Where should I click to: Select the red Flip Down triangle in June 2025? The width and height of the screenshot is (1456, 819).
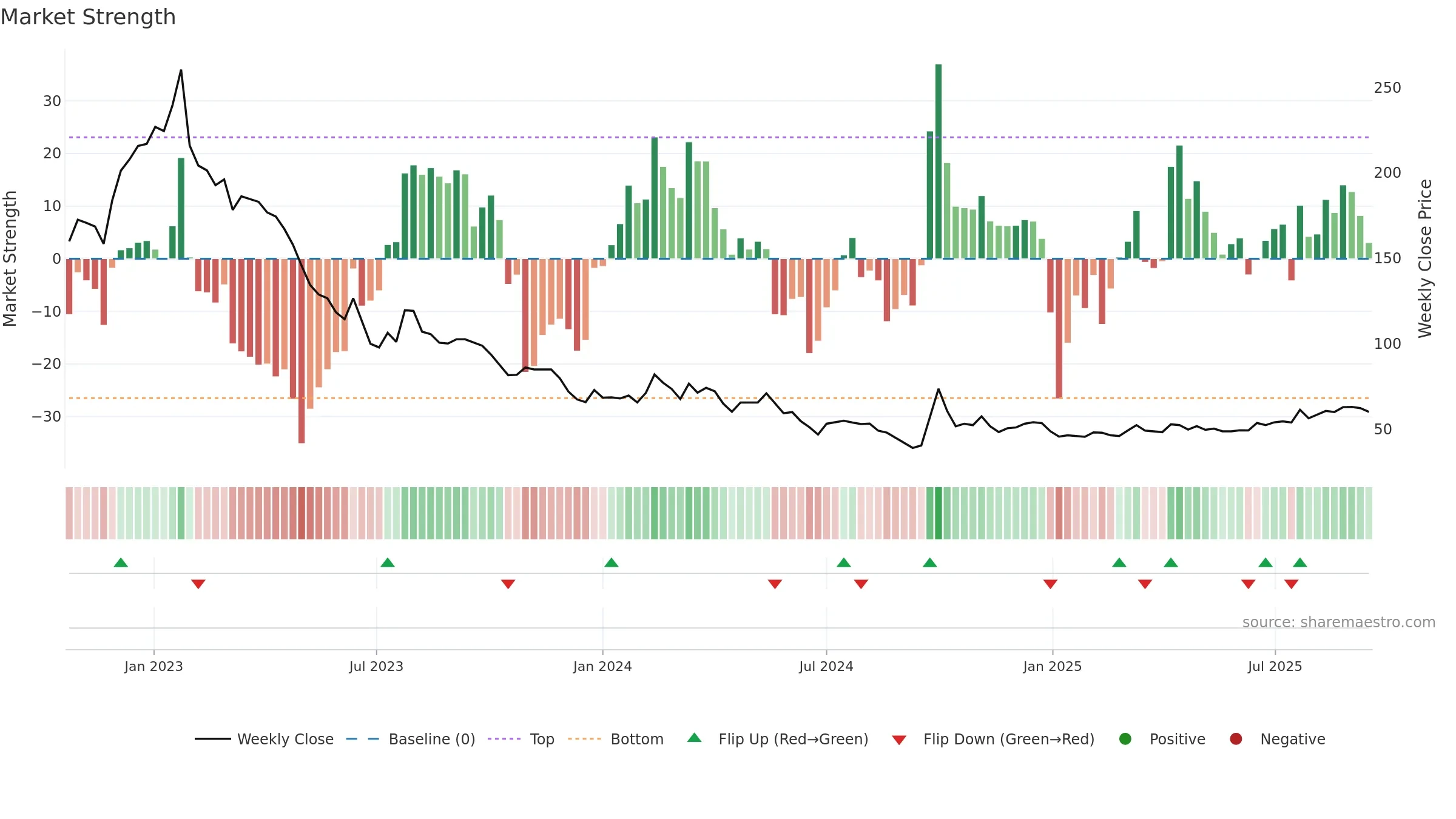click(x=1249, y=584)
